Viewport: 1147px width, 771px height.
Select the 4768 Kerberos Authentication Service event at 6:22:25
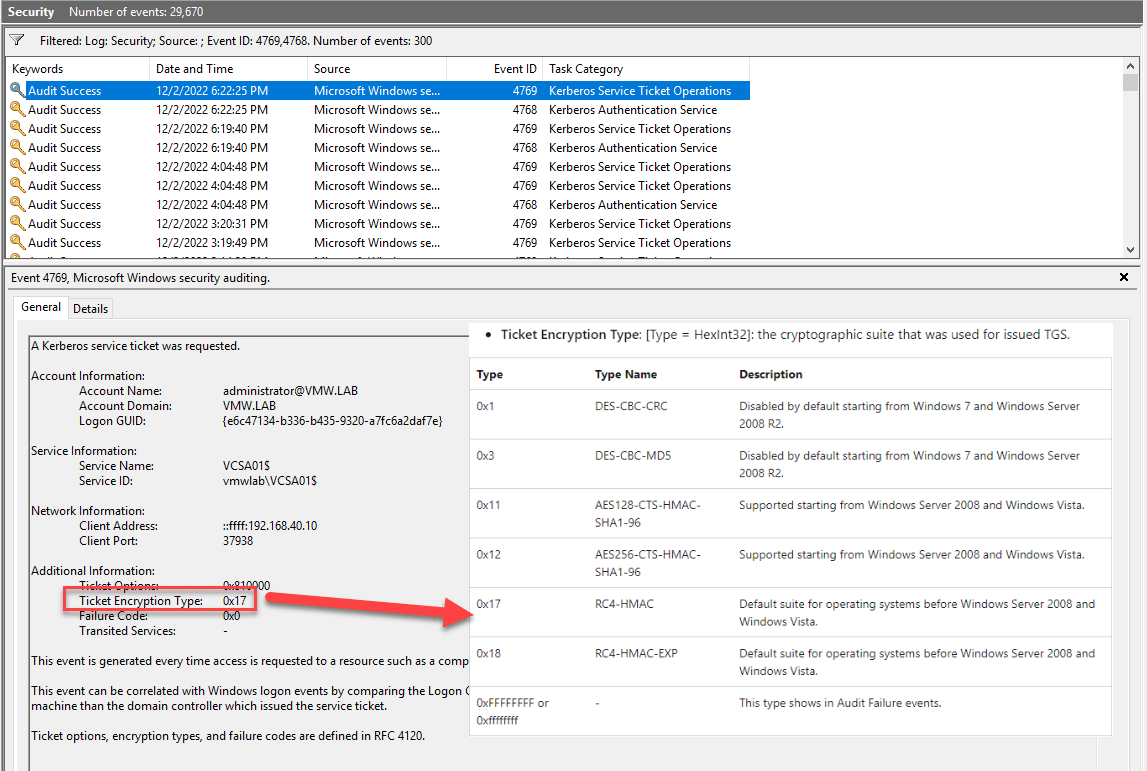tap(300, 109)
